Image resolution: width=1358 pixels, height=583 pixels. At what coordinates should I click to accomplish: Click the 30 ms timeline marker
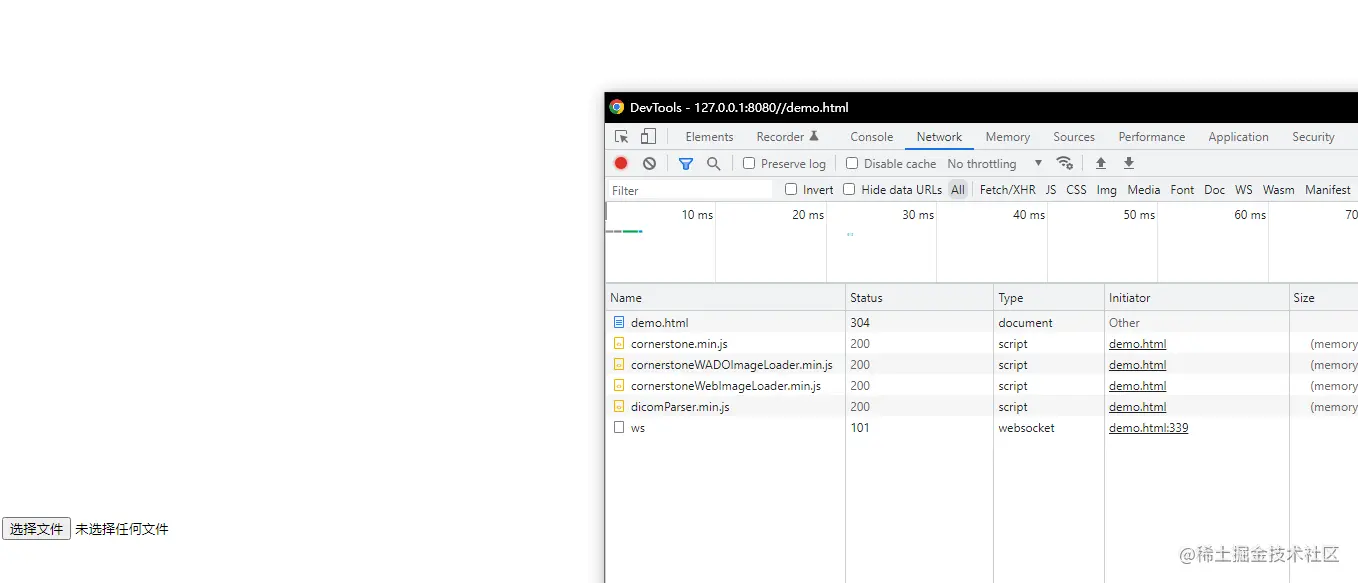tap(918, 214)
